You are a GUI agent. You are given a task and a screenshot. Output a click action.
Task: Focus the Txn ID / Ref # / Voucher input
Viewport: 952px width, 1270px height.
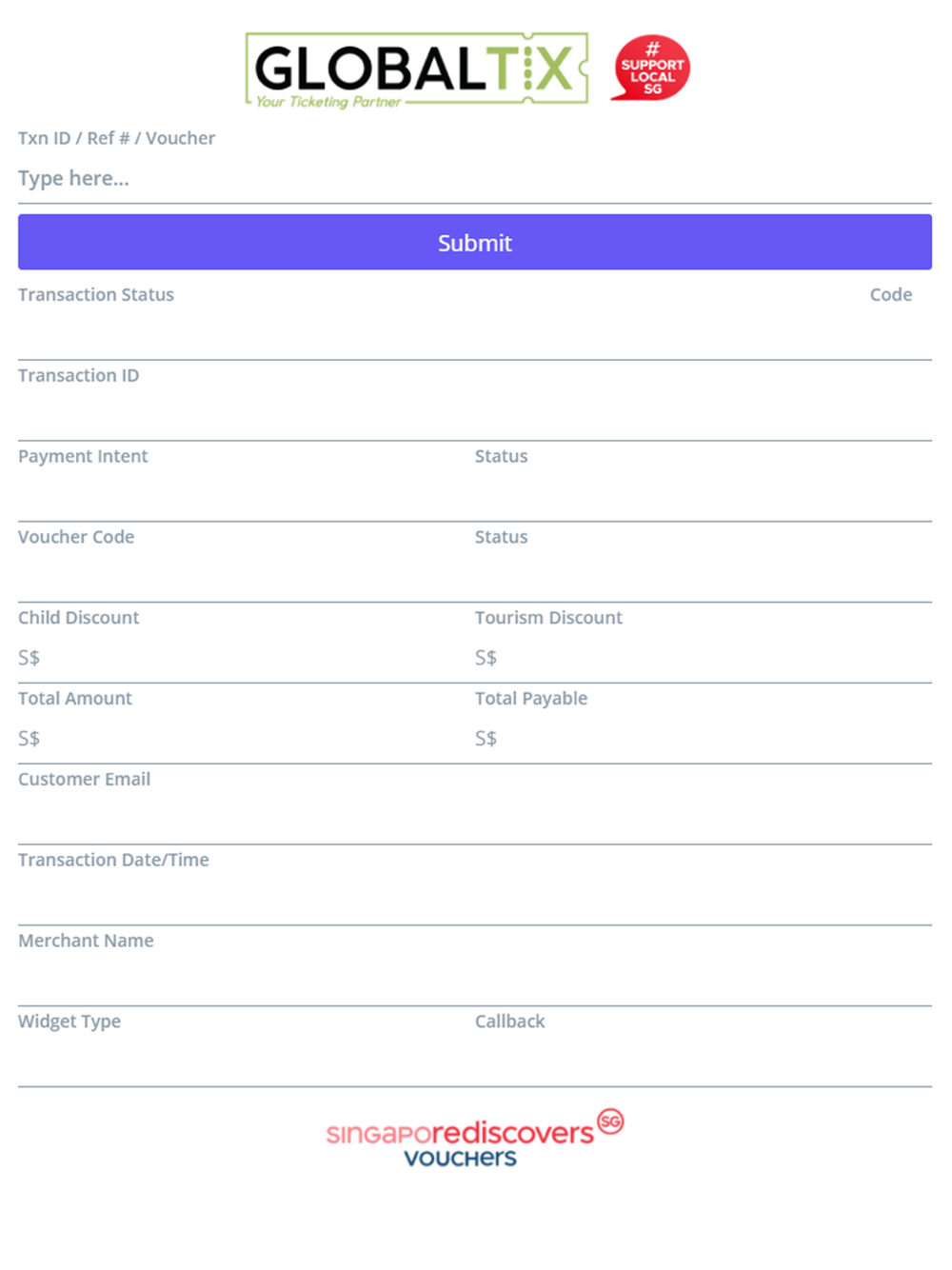[x=475, y=179]
